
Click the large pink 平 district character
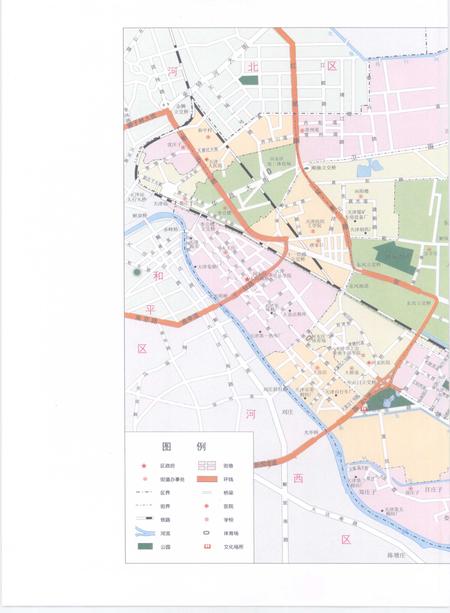point(151,309)
